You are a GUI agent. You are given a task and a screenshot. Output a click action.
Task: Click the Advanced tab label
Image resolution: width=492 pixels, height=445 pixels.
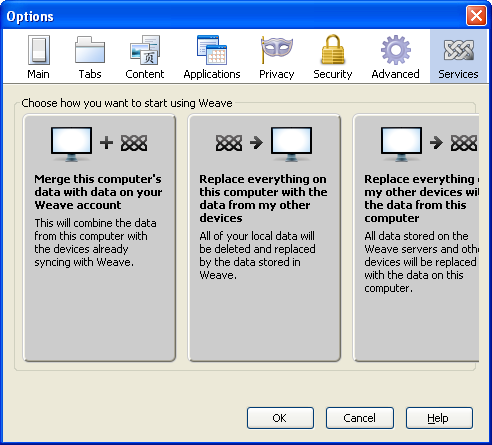click(x=396, y=74)
